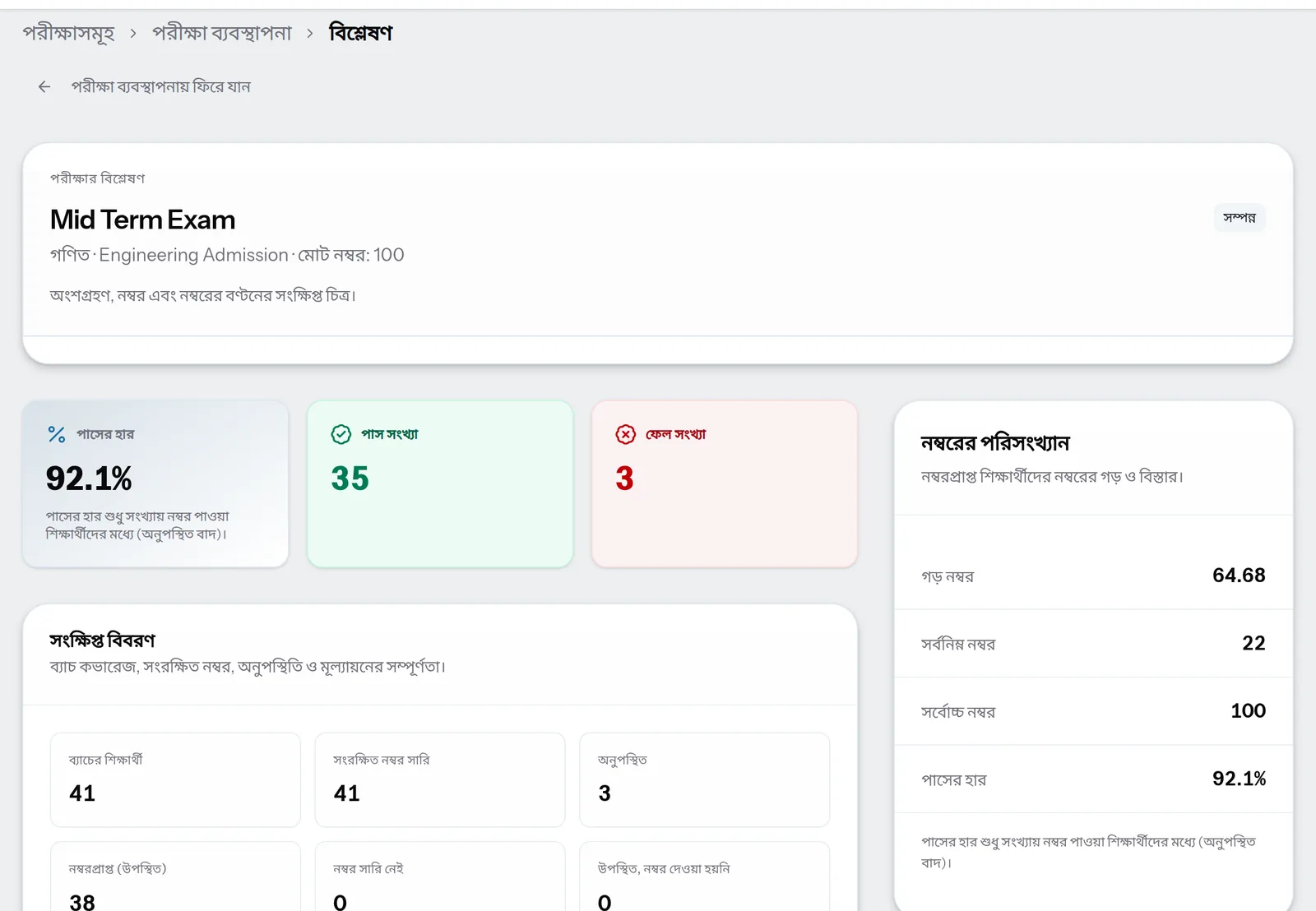Click the অংশগ্রহণ, নম্বর description line

coord(203,295)
